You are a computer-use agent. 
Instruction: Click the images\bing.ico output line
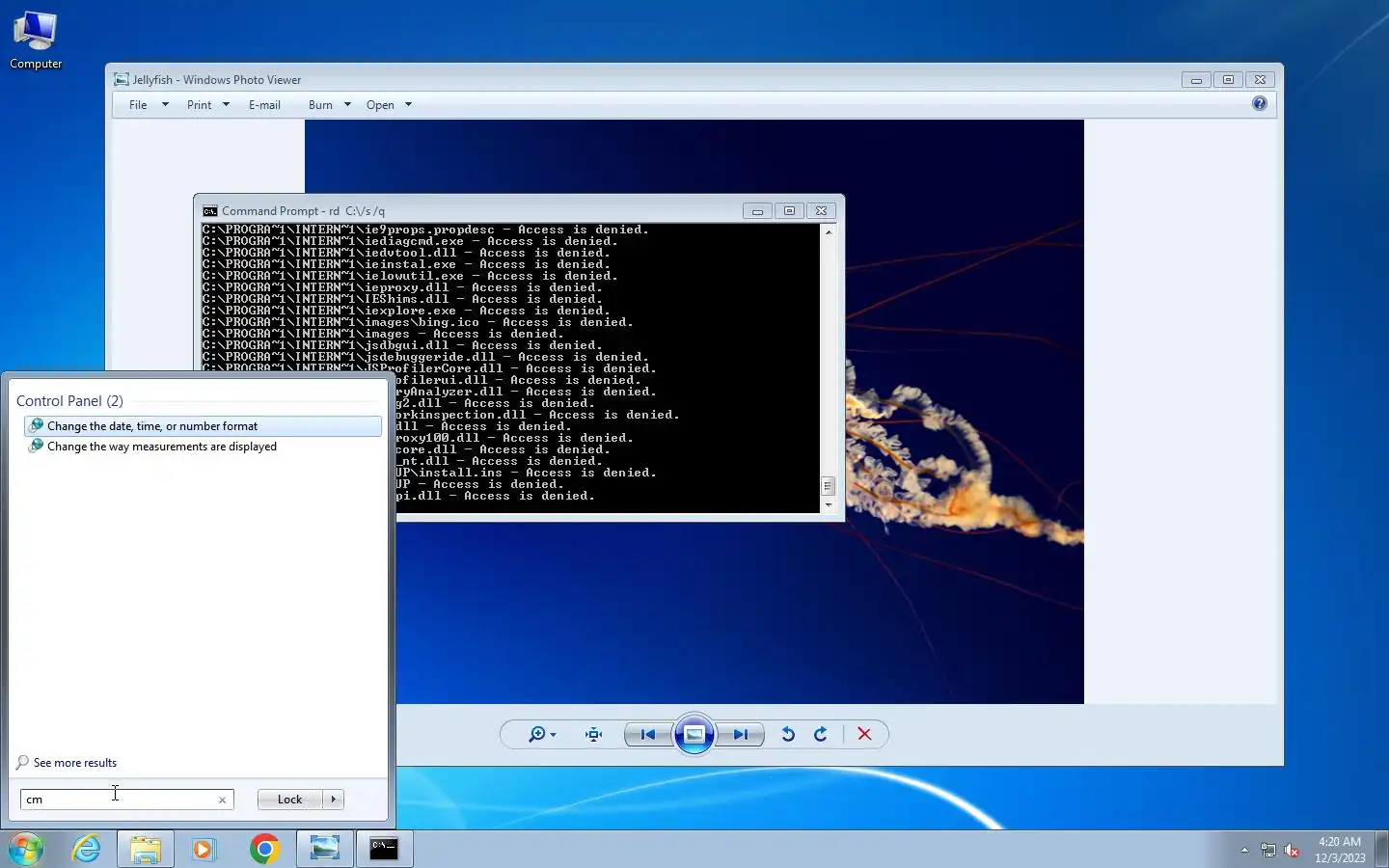tap(418, 322)
